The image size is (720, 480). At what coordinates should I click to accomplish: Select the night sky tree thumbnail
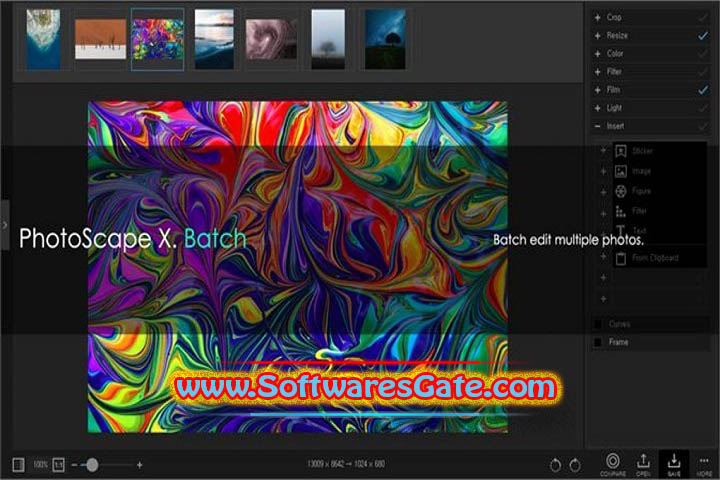pos(385,40)
